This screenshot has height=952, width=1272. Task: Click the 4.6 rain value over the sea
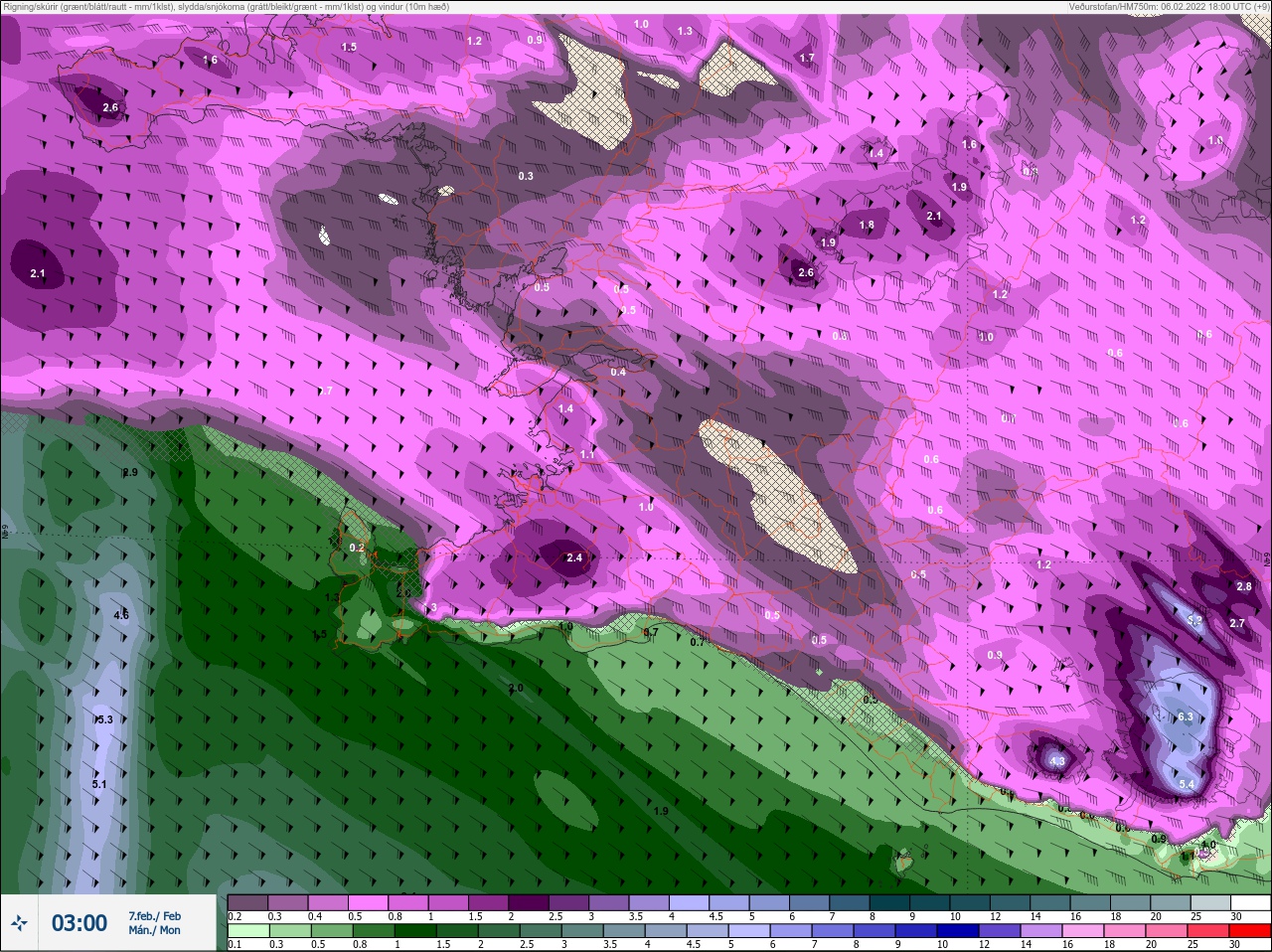point(121,615)
